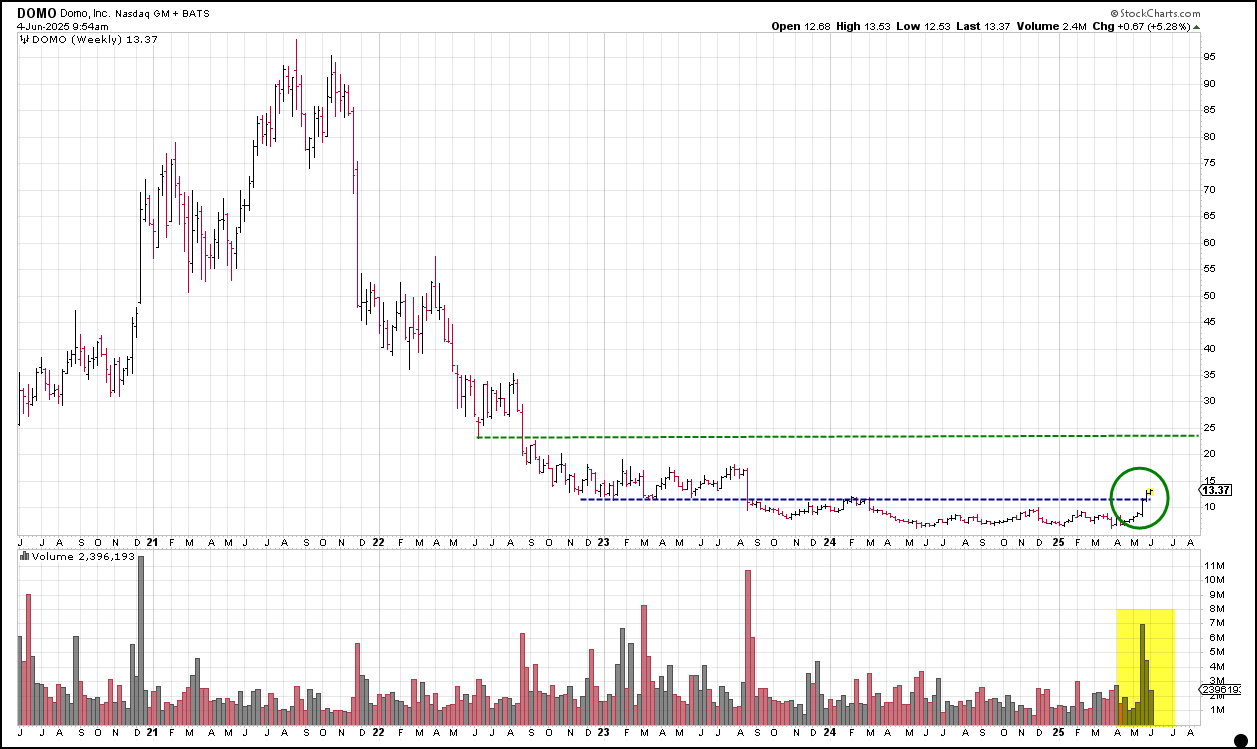Click year label 24 under the volume panel
The height and width of the screenshot is (749, 1257).
click(830, 734)
